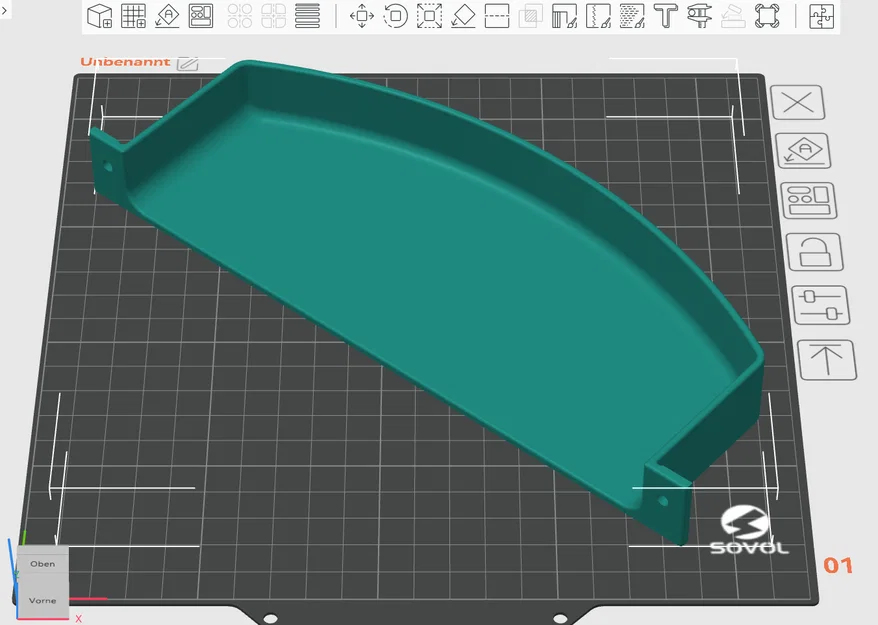Auto orient objects using the top toolbar icon
878x625 pixels.
click(167, 16)
